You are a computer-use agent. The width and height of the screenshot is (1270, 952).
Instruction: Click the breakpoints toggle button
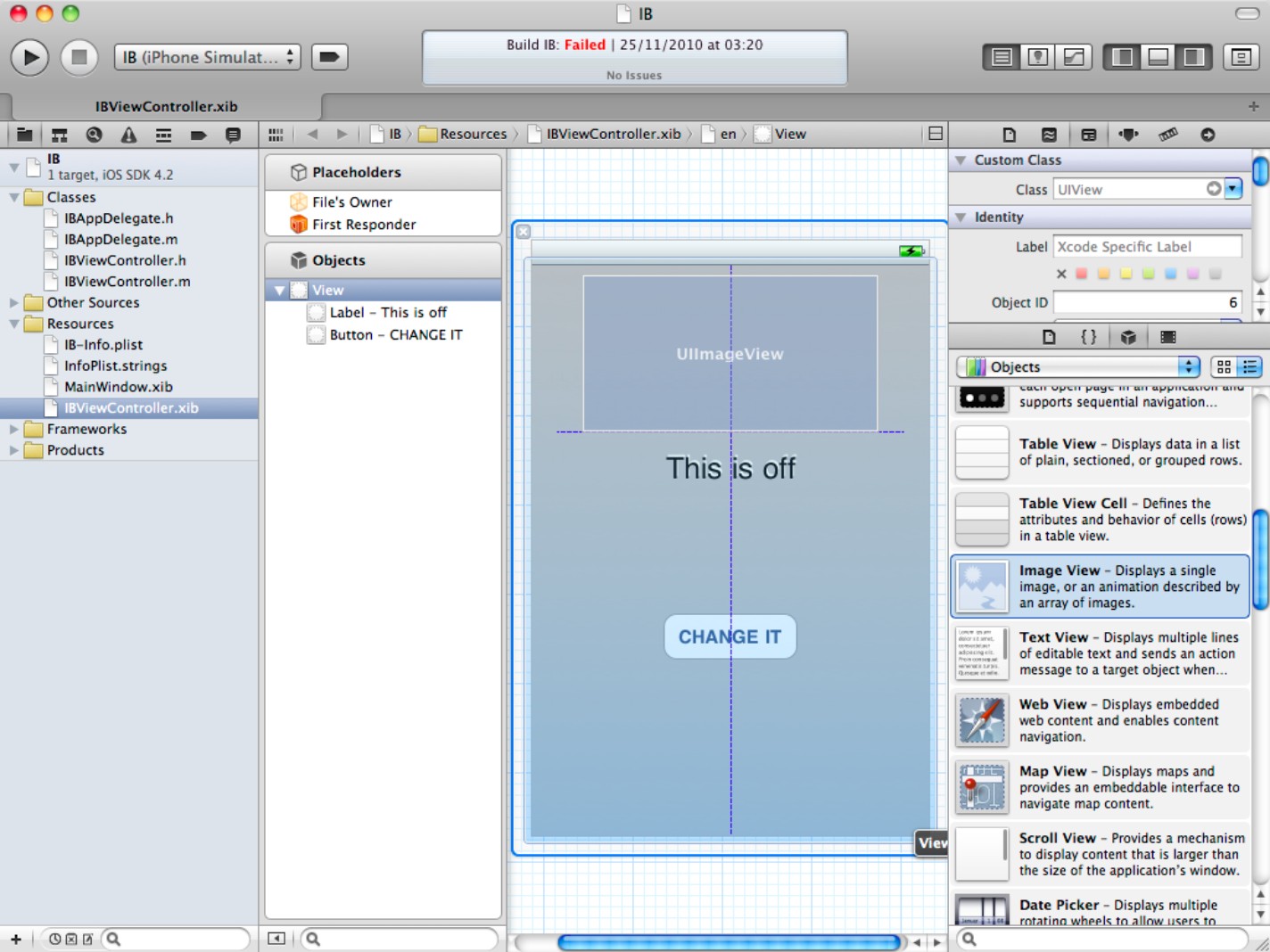tap(329, 57)
